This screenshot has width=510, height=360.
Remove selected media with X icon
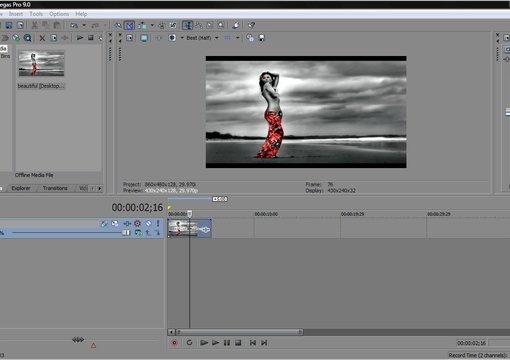[x=42, y=38]
